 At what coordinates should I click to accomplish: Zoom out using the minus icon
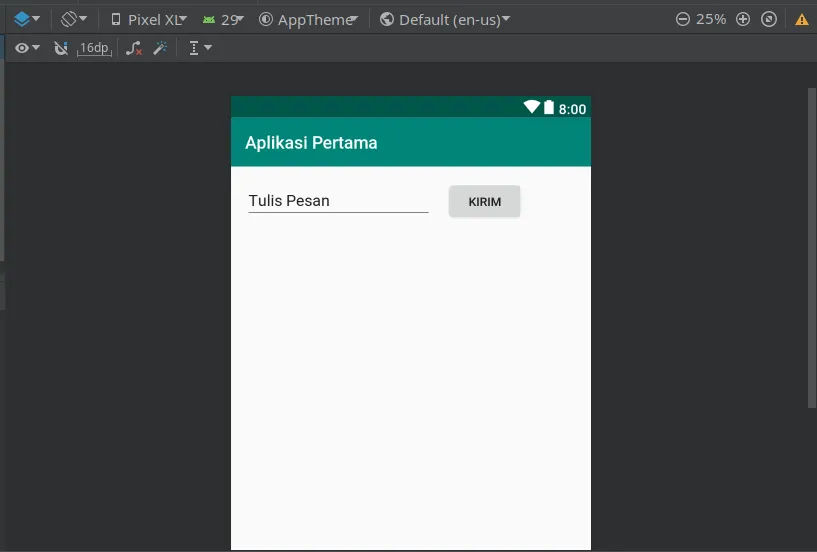683,20
